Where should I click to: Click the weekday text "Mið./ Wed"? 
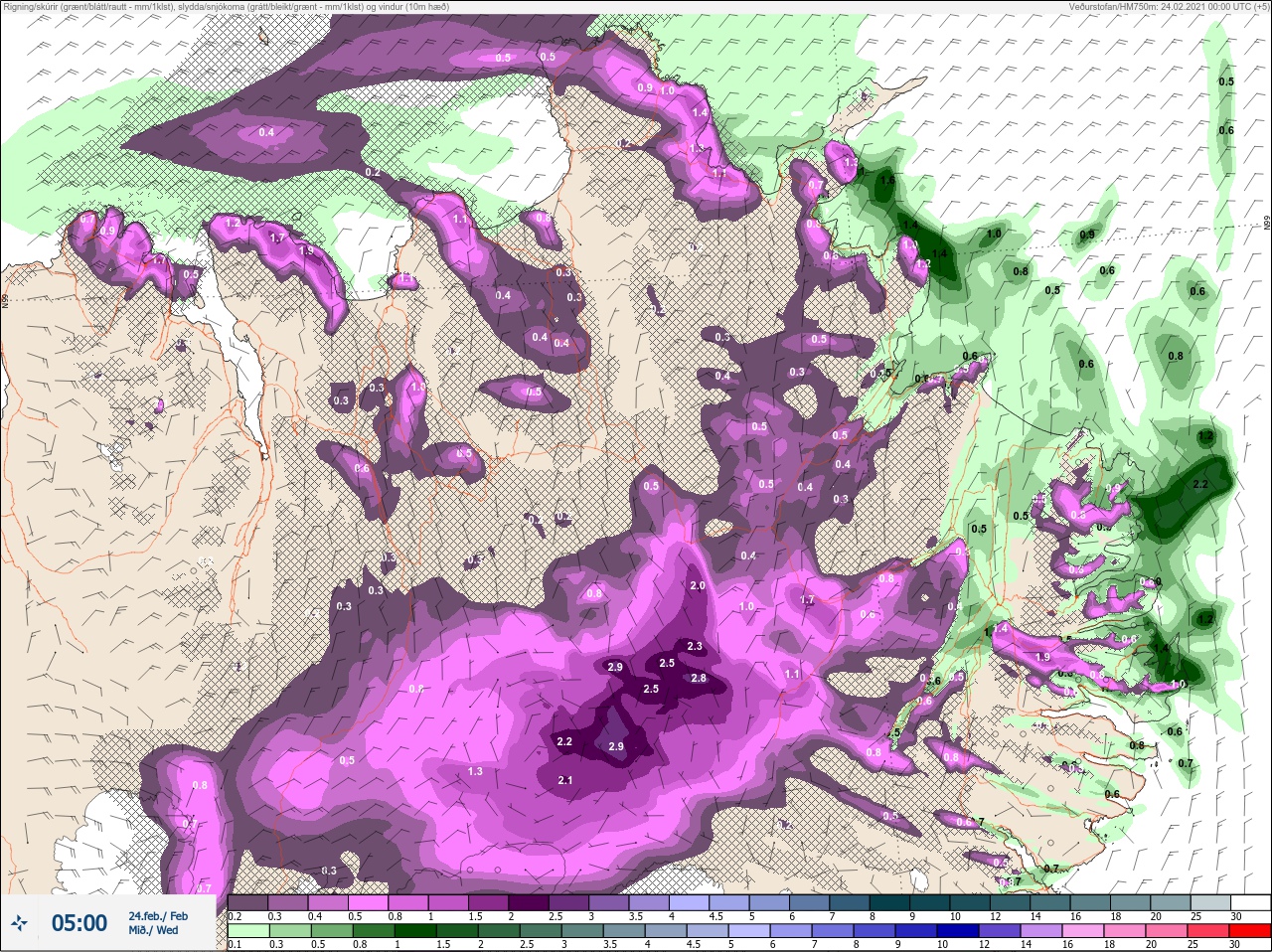pos(154,930)
